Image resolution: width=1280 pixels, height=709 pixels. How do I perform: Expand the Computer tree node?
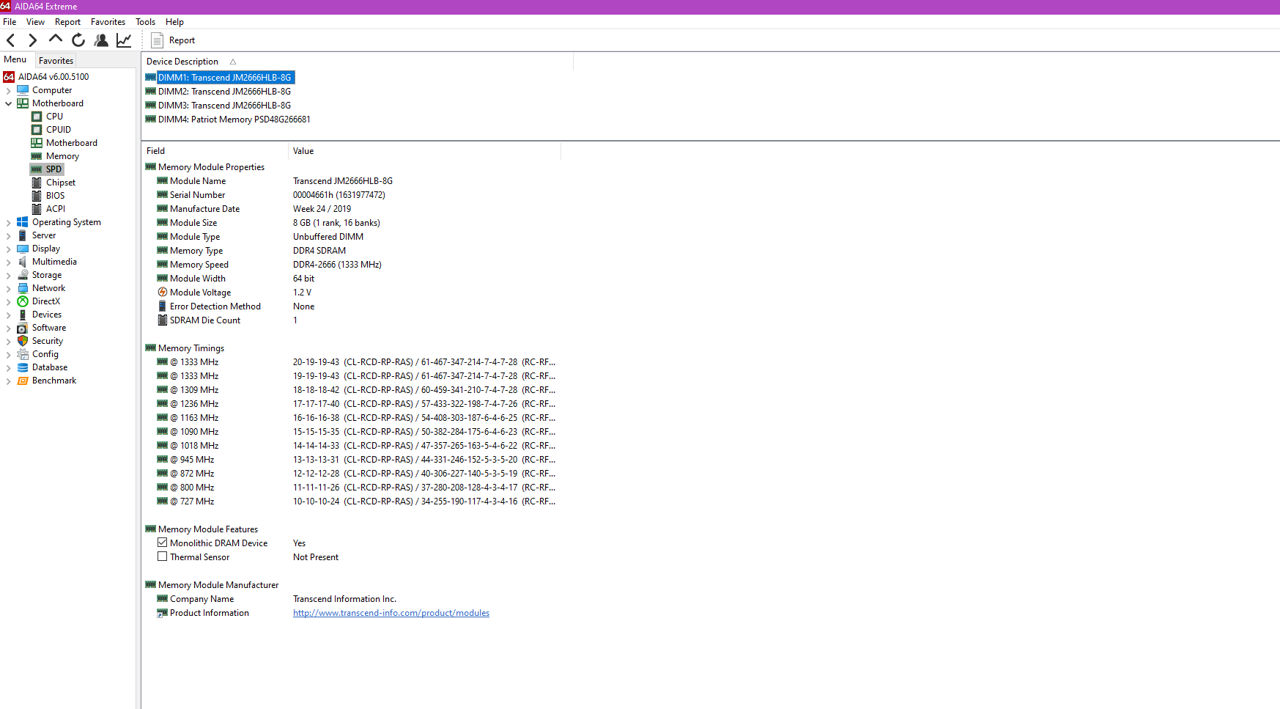8,90
